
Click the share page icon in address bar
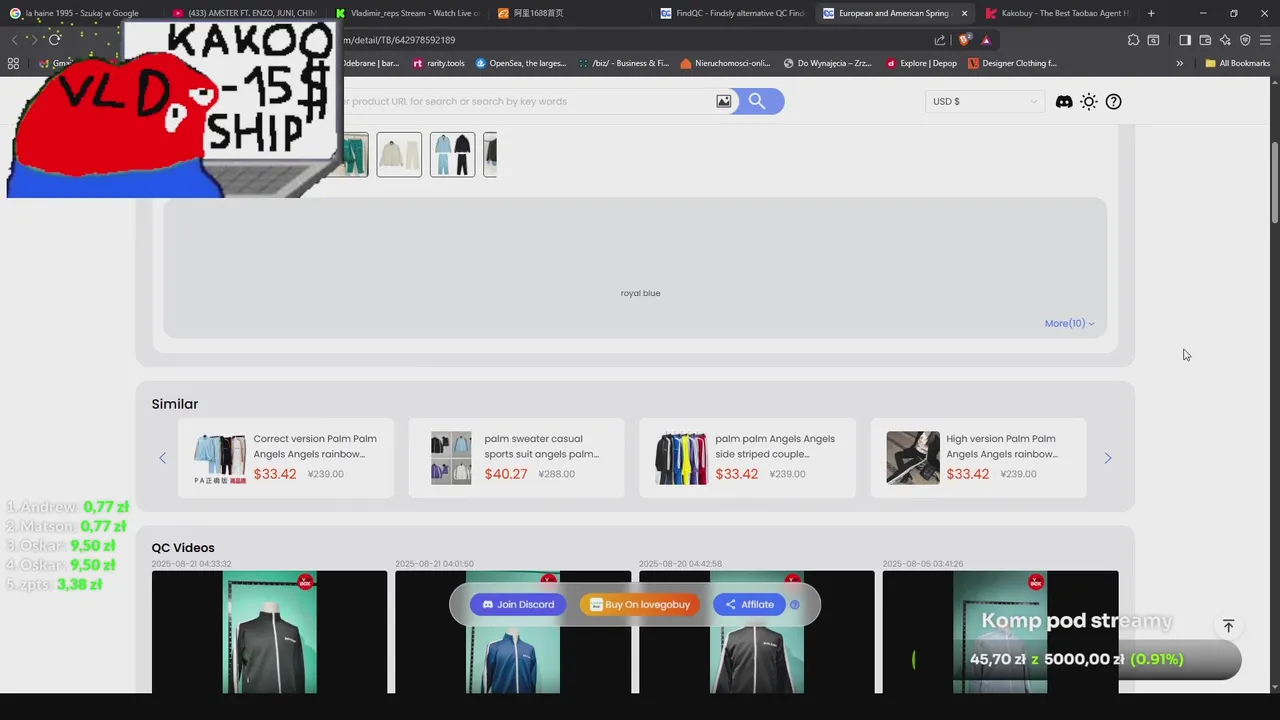940,40
